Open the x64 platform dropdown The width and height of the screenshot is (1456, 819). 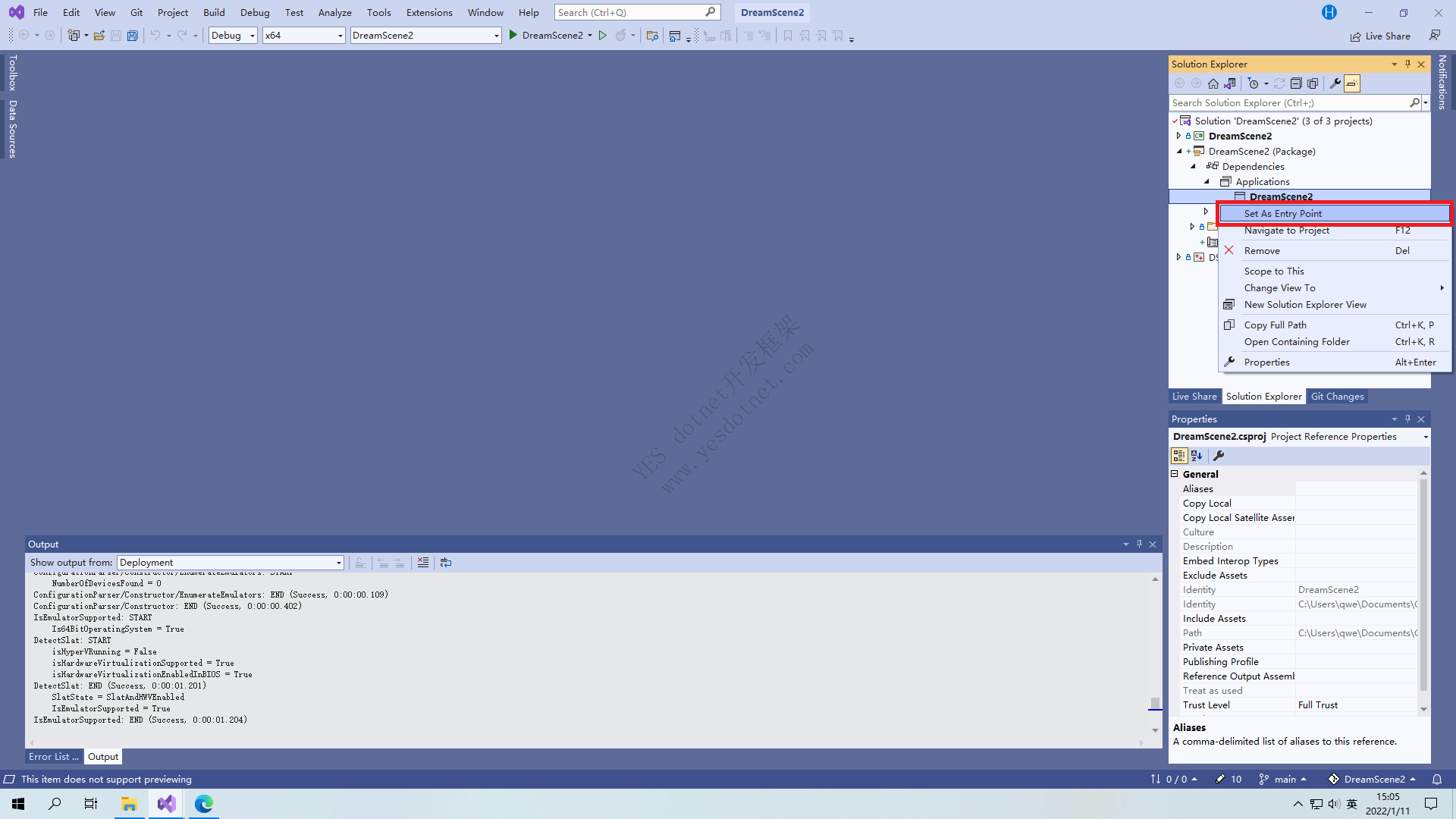(303, 36)
